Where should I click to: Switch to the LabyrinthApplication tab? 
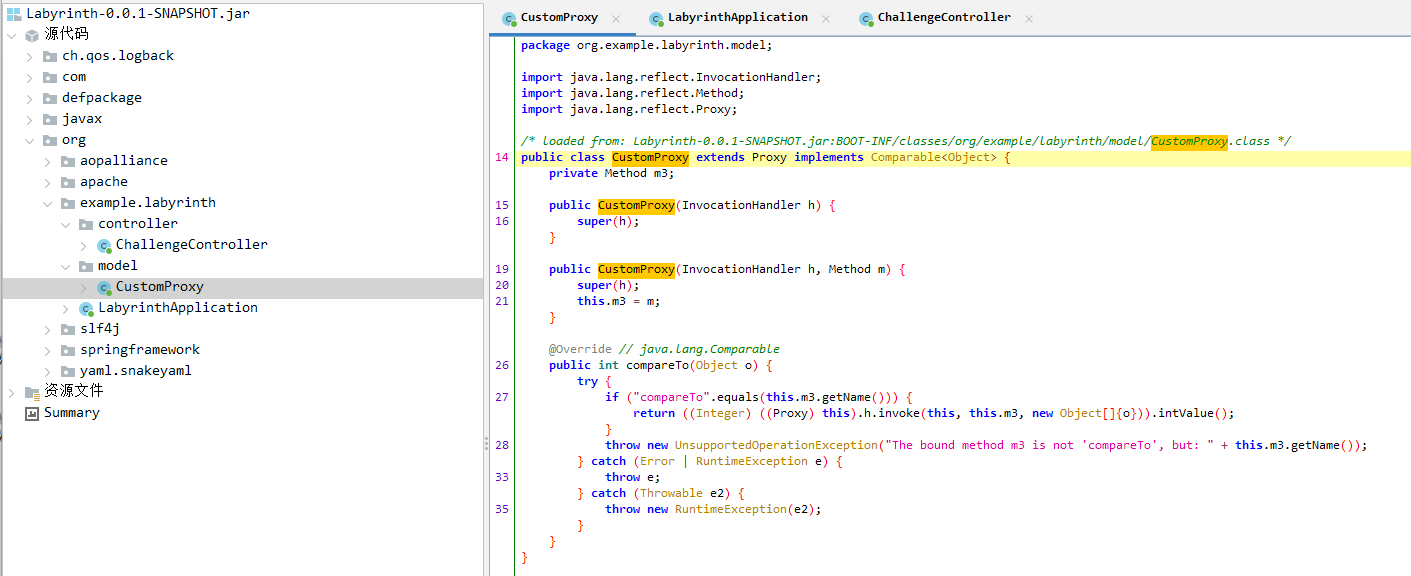[x=737, y=17]
